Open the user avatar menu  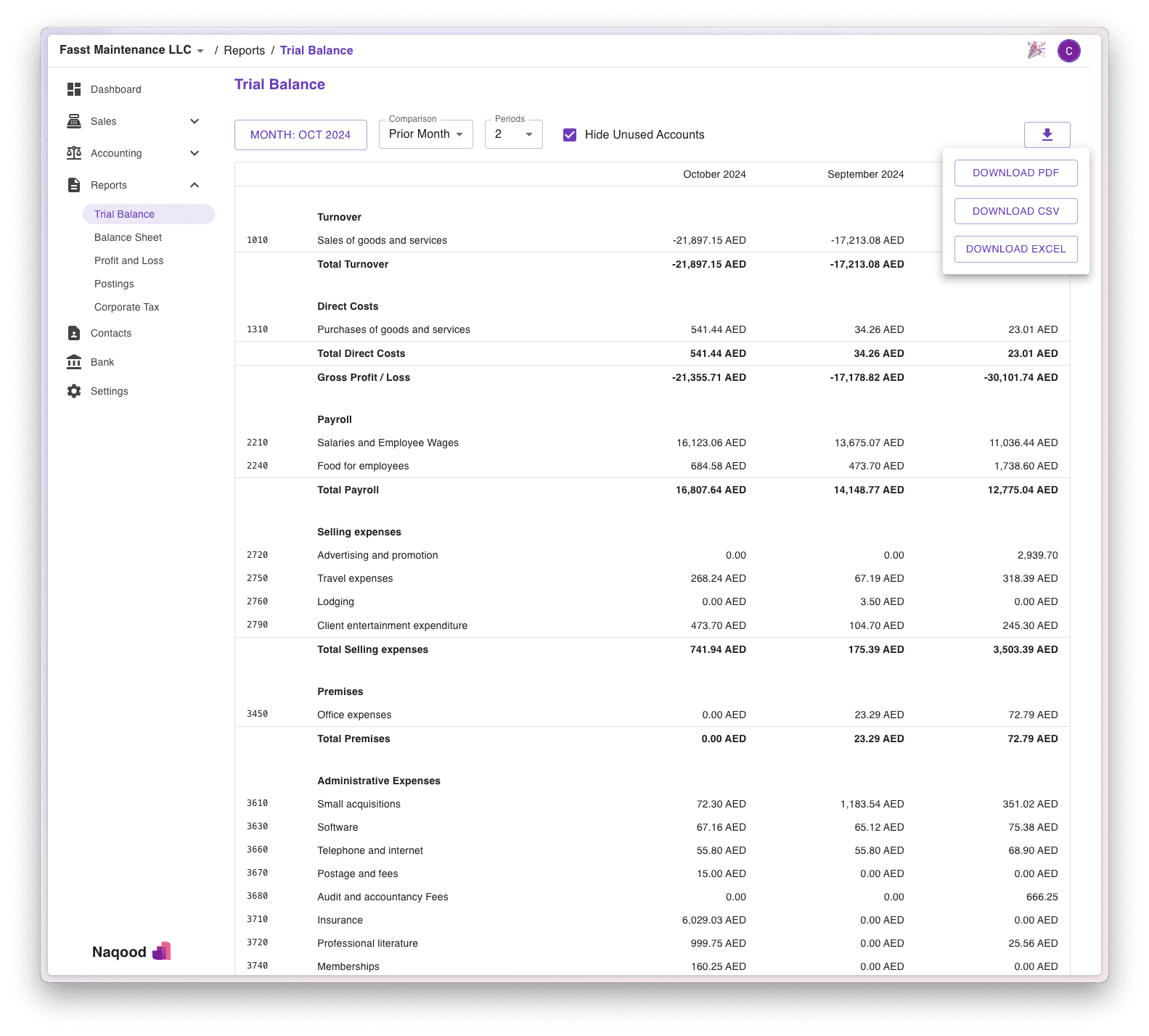click(1068, 51)
